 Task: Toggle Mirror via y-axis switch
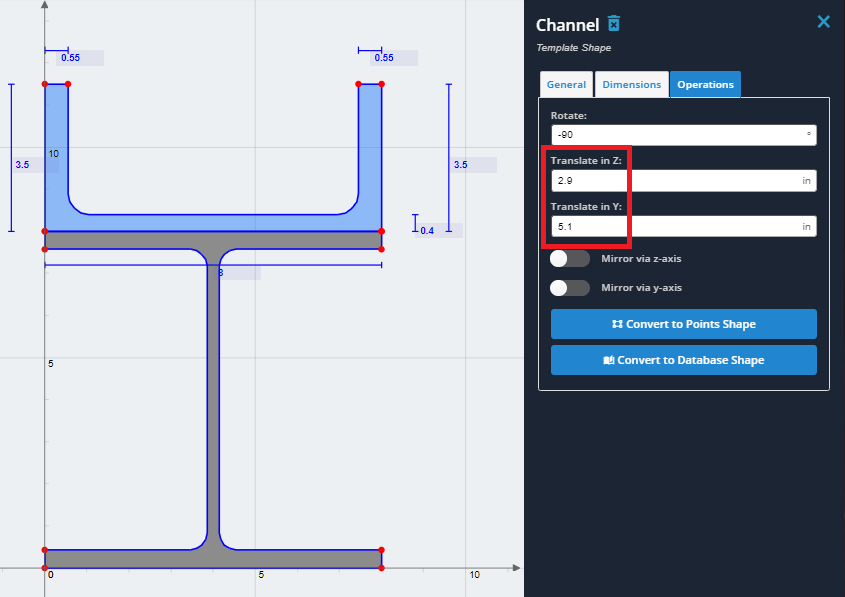570,288
